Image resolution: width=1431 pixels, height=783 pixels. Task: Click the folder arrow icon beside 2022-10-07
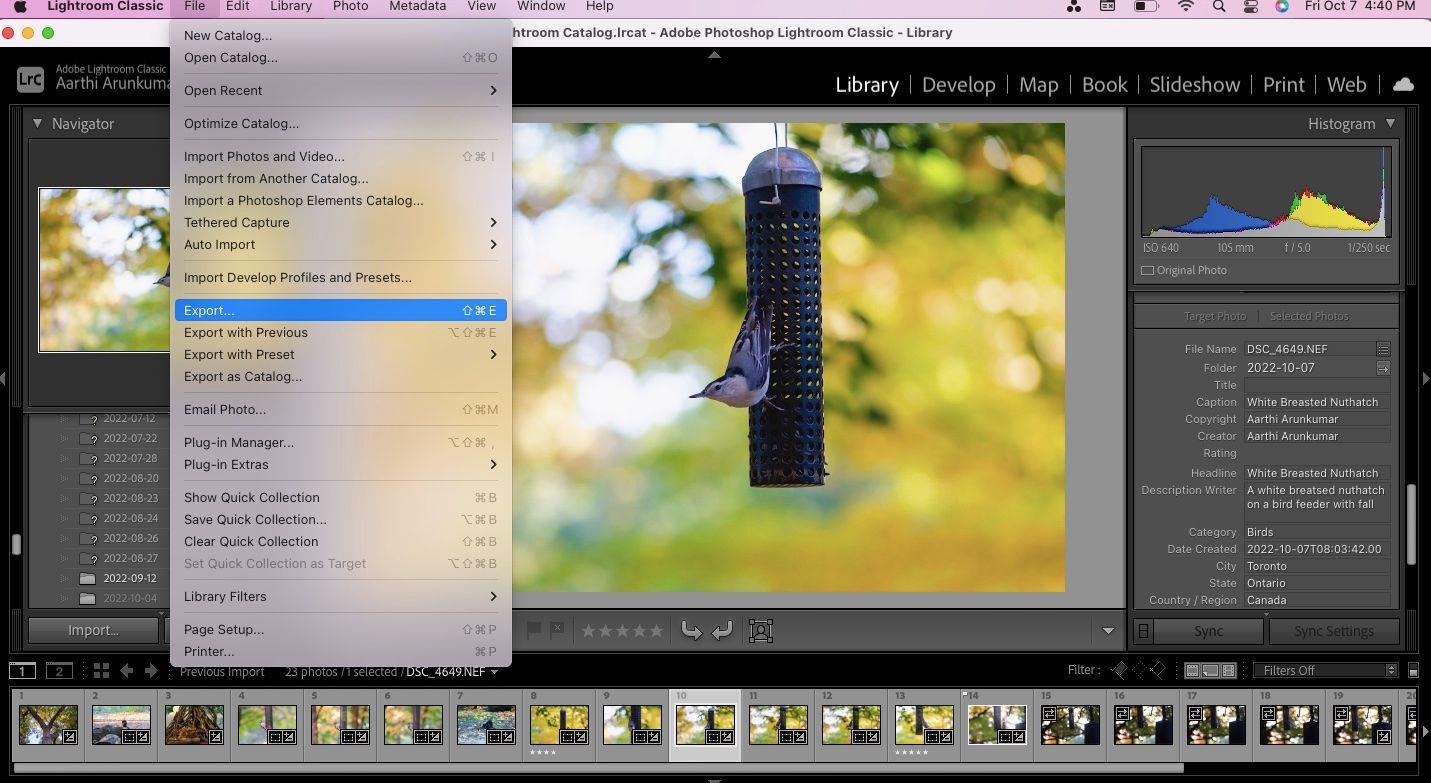click(1383, 368)
